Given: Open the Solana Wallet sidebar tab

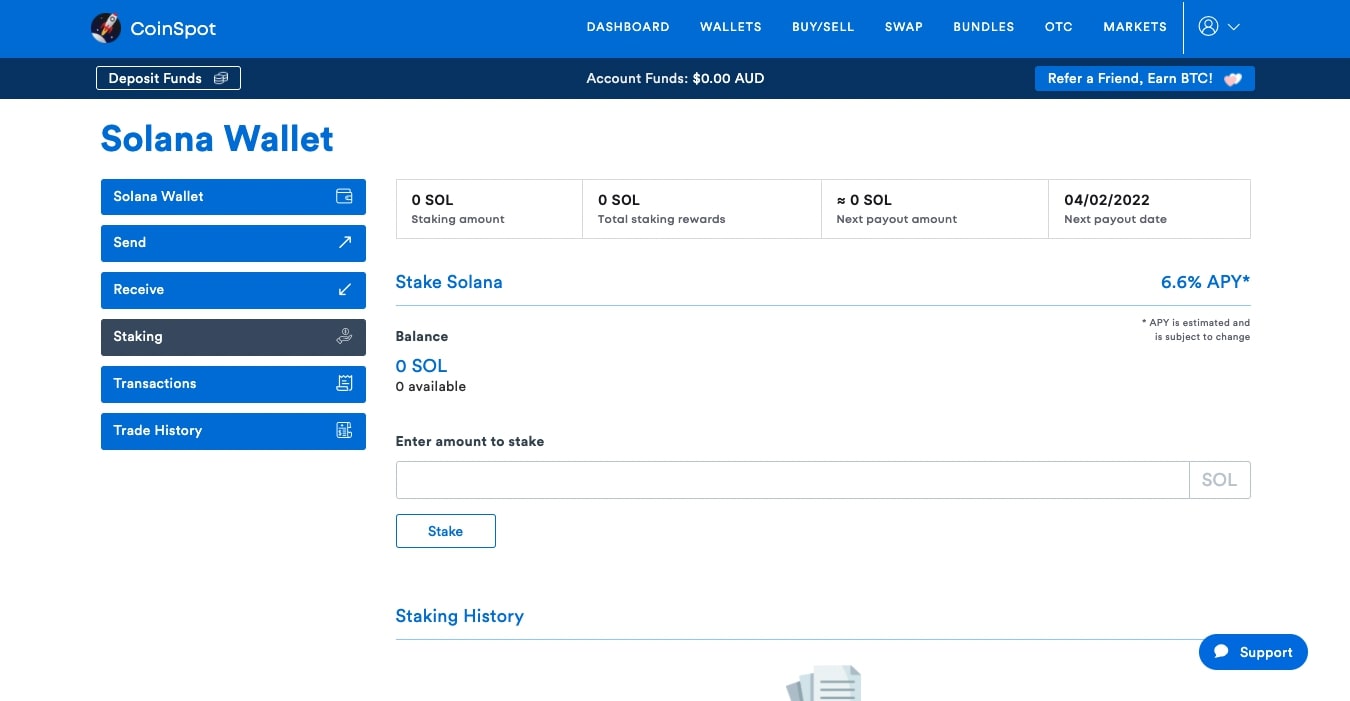Looking at the screenshot, I should (x=233, y=197).
